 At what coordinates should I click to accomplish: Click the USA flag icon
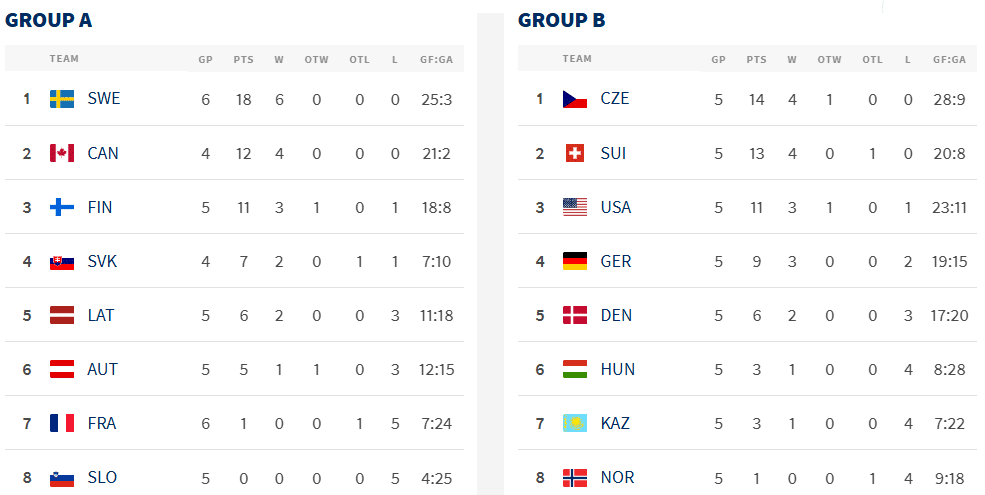point(575,207)
